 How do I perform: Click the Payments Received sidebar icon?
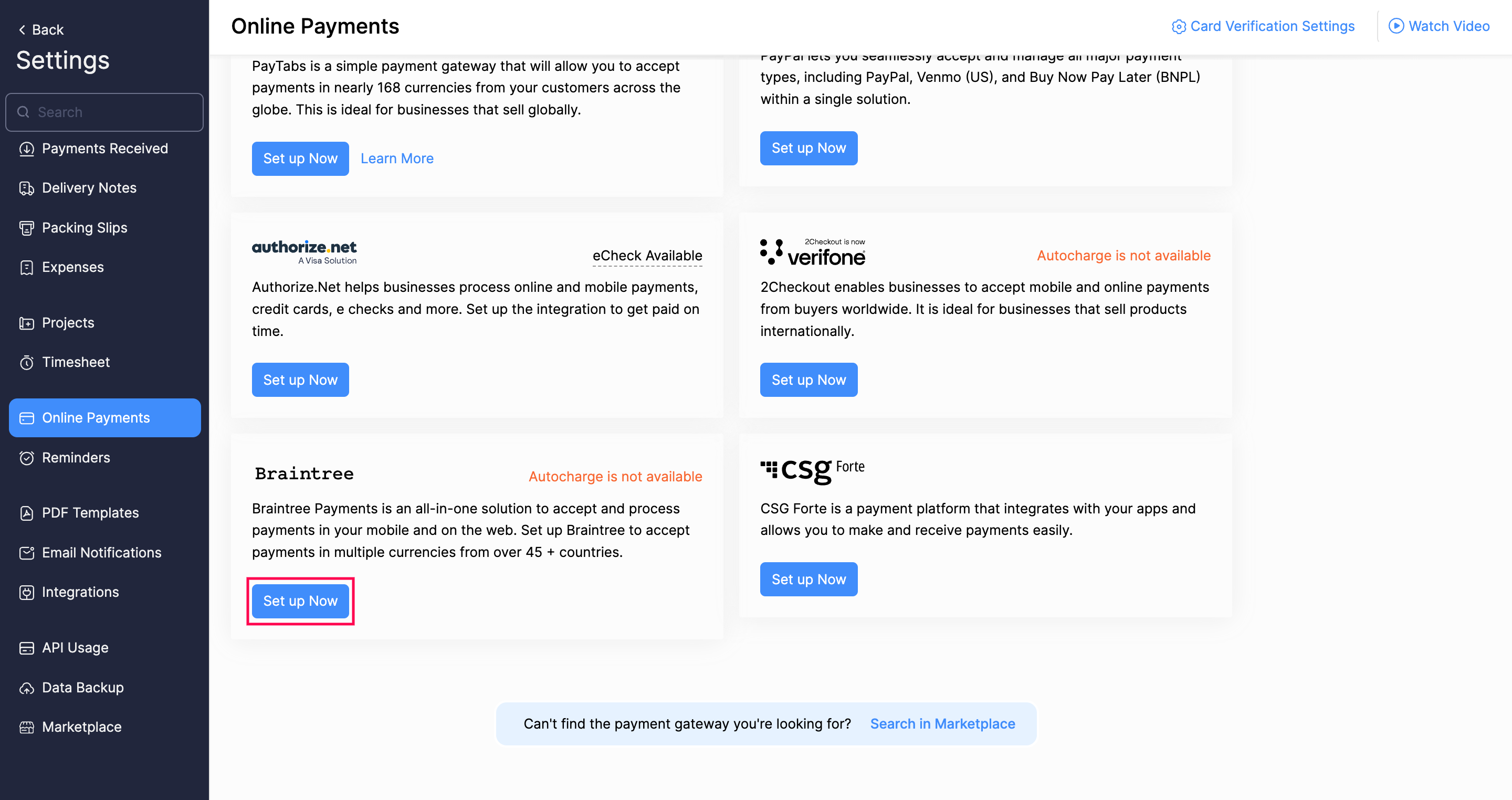tap(26, 149)
